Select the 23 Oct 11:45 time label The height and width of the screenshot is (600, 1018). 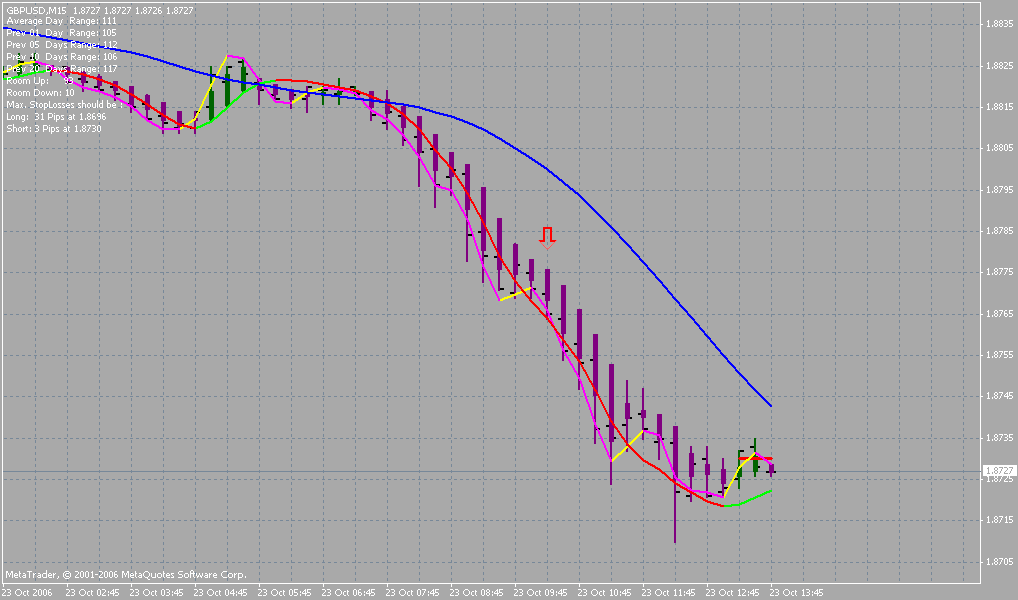coord(668,592)
